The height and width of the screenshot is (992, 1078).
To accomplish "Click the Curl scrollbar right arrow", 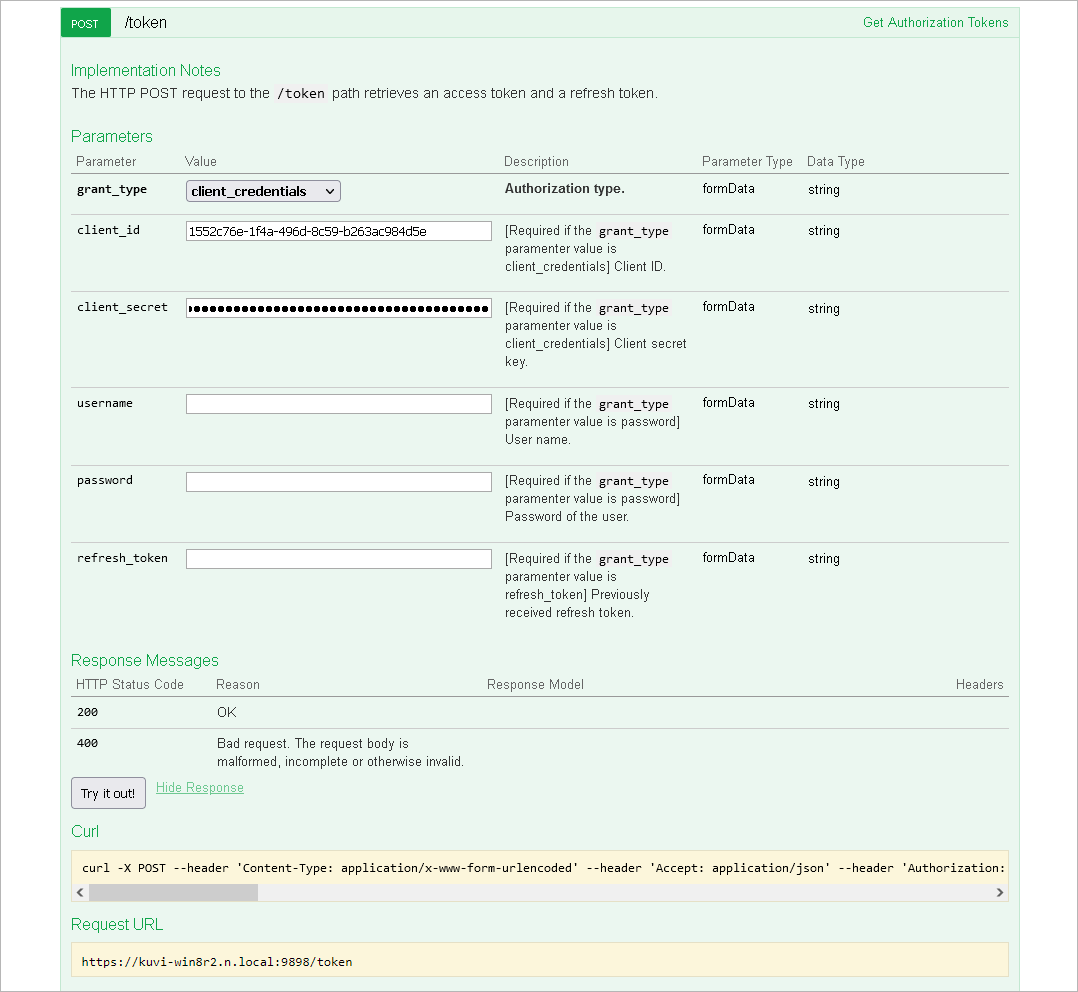I will pos(1000,892).
